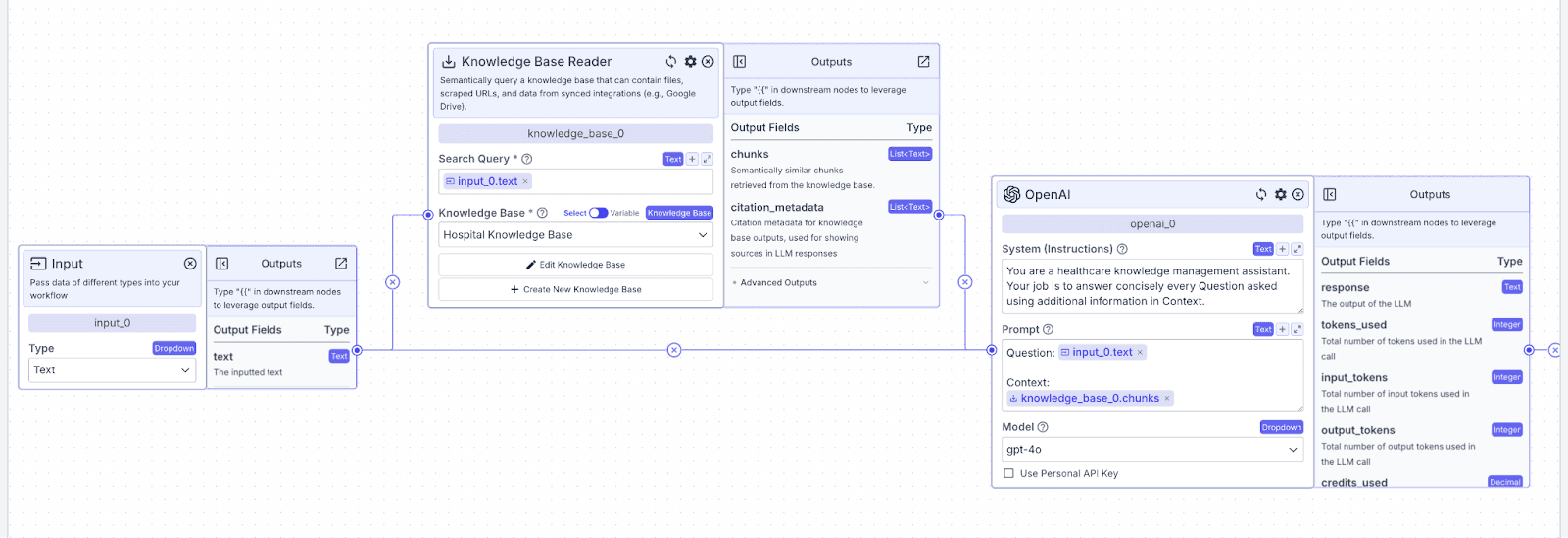Toggle Select/Variable switch for Knowledge Base

click(598, 213)
